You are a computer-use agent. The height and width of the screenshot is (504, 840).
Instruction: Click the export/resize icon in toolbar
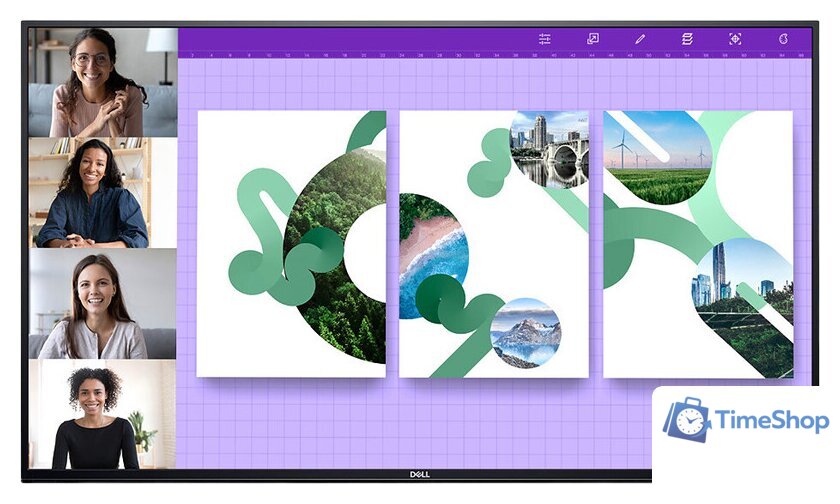592,39
